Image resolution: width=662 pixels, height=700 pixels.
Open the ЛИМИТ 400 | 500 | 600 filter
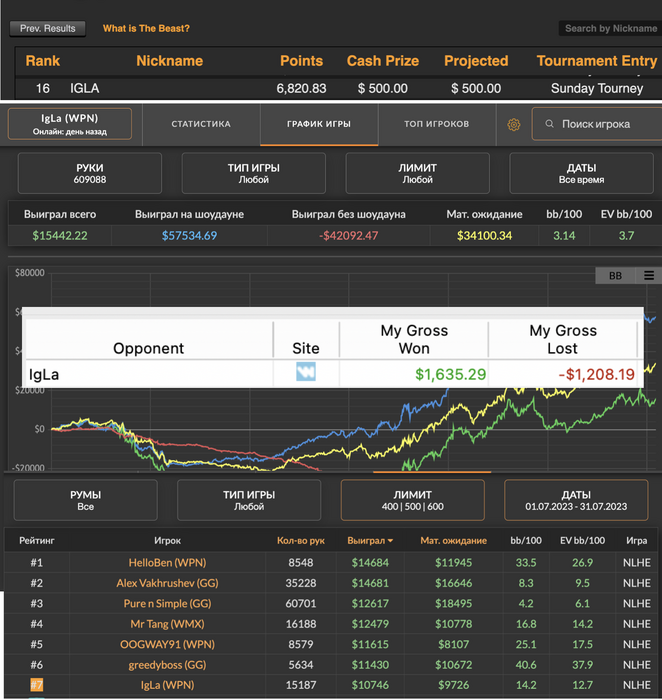coord(412,500)
